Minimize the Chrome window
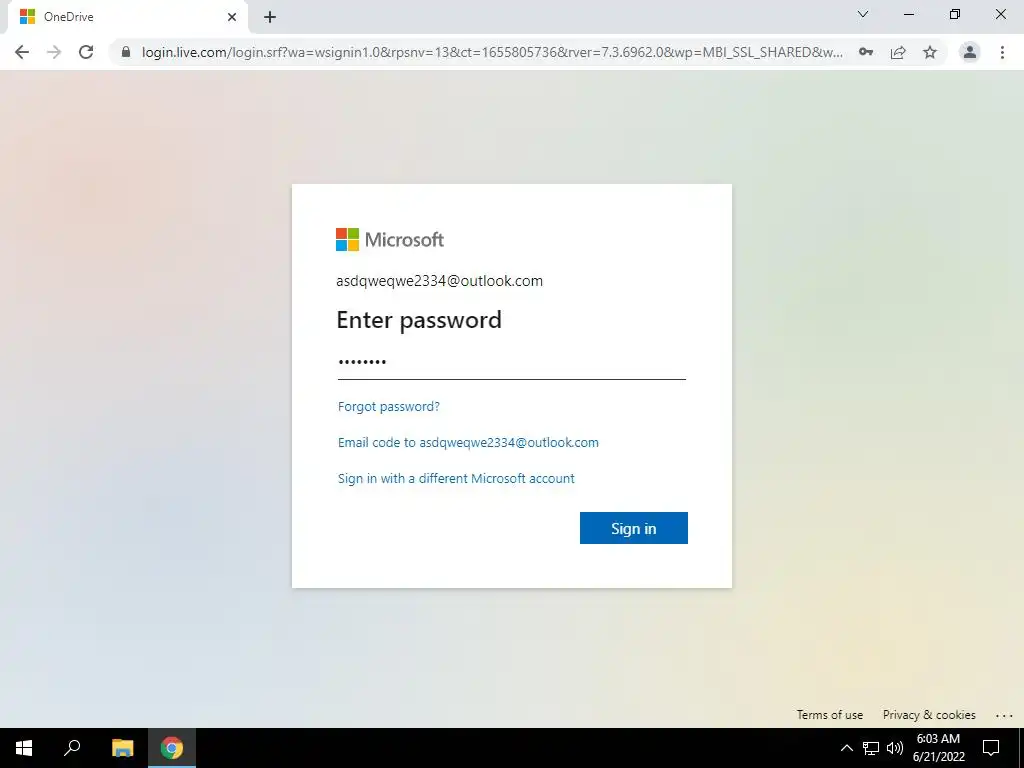This screenshot has height=768, width=1024. tap(908, 14)
